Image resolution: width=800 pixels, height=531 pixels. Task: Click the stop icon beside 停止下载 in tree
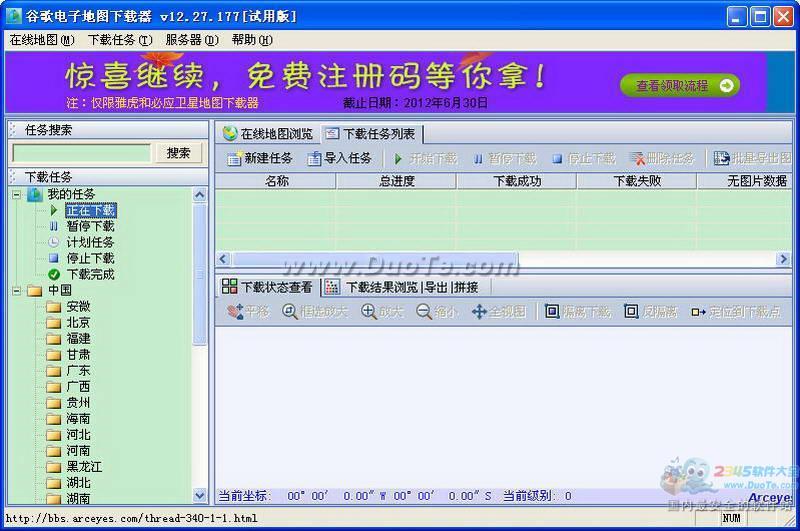pos(54,258)
